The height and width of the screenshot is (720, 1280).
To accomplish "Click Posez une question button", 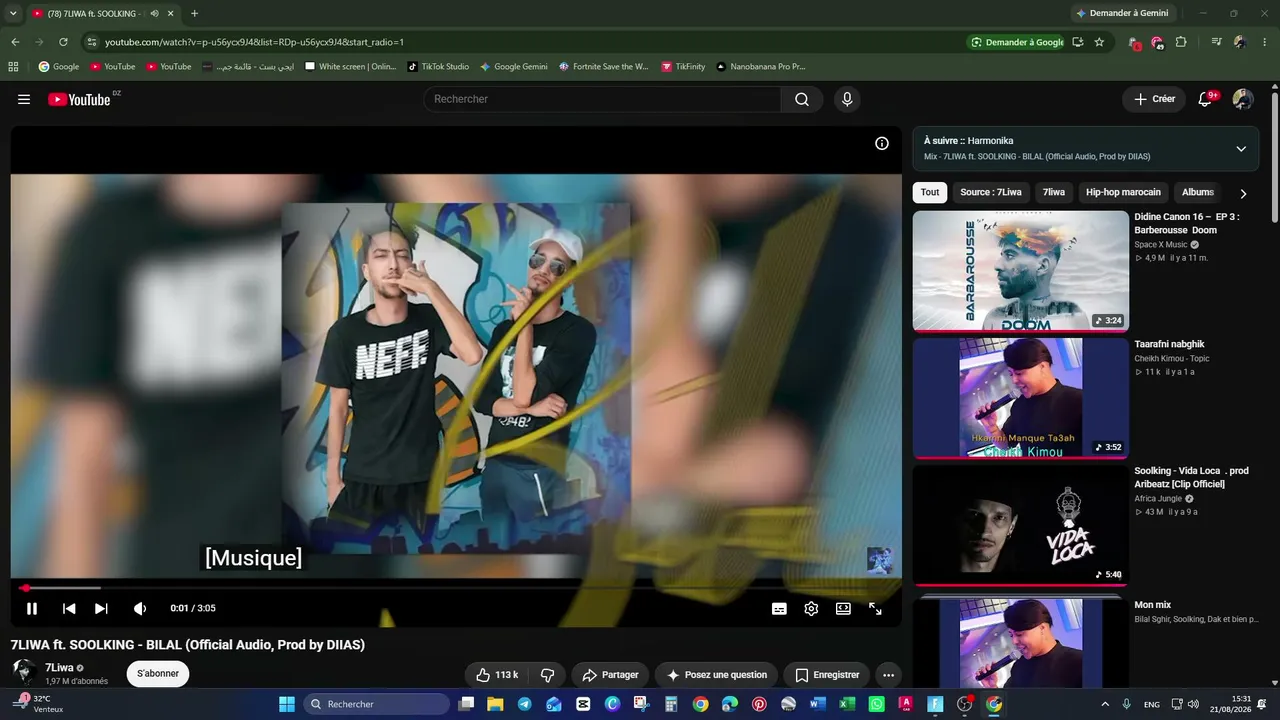I will tap(717, 675).
